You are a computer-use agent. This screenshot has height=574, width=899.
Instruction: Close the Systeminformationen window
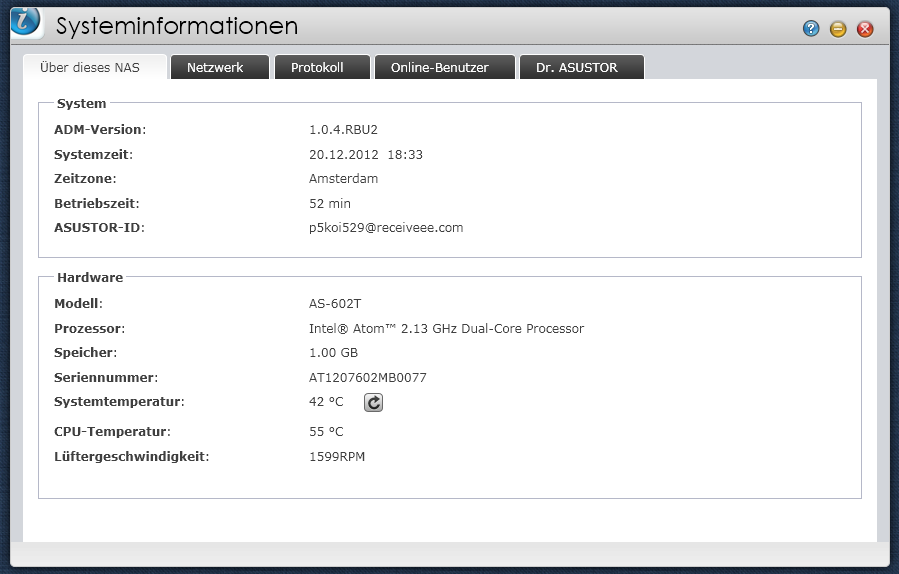pos(865,29)
